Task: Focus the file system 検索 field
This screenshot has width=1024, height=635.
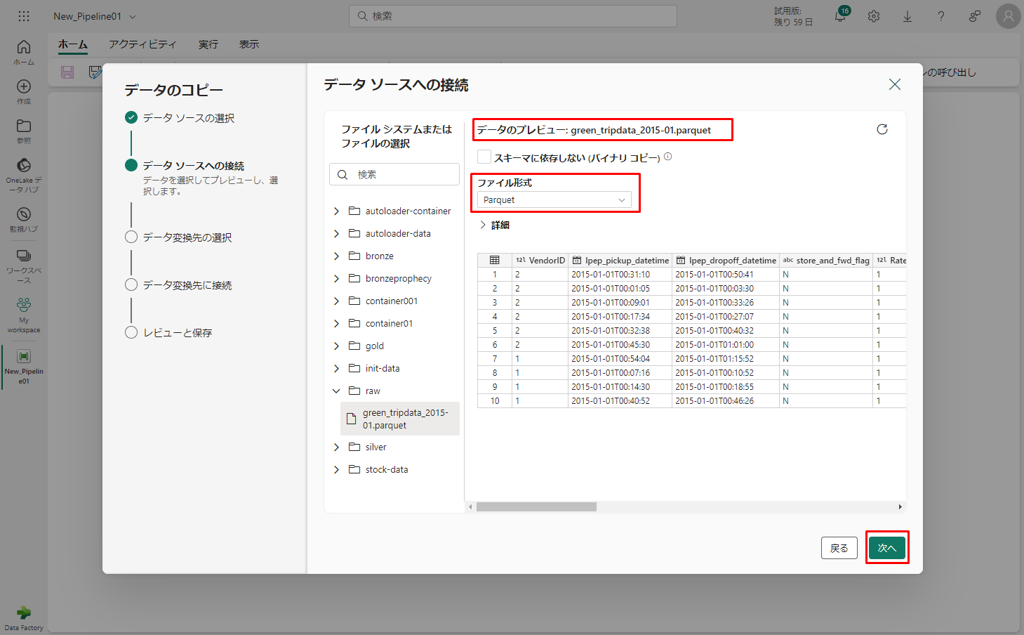Action: pyautogui.click(x=394, y=174)
